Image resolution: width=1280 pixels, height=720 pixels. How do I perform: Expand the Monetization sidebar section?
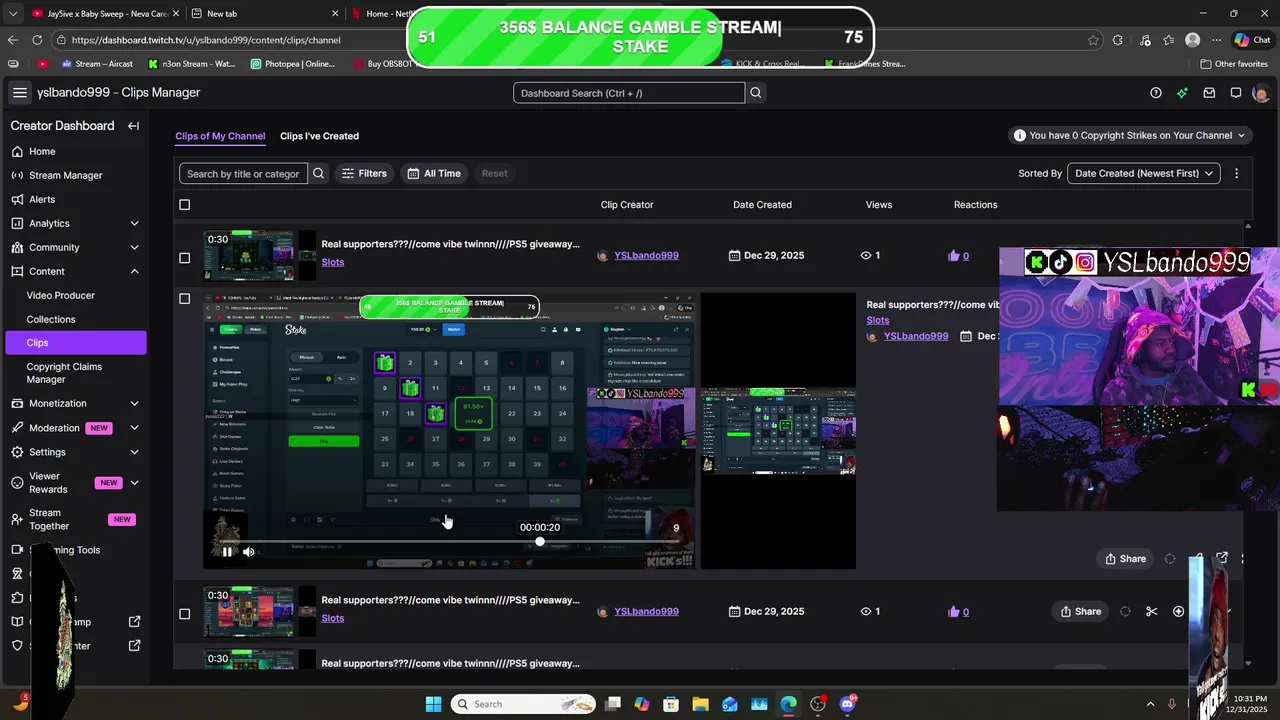click(134, 404)
